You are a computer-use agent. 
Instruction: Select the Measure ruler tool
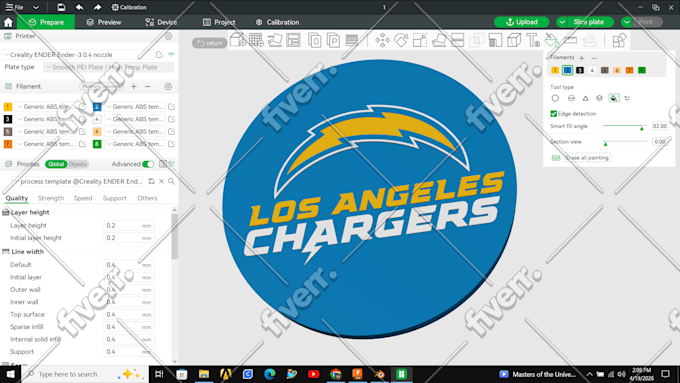(x=570, y=40)
